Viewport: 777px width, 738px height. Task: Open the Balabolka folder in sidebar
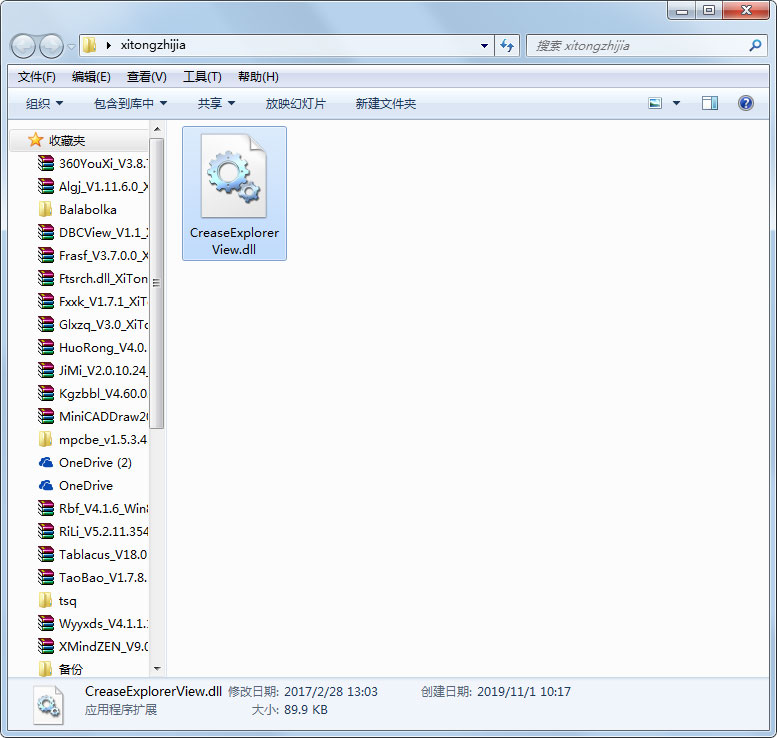pos(87,210)
